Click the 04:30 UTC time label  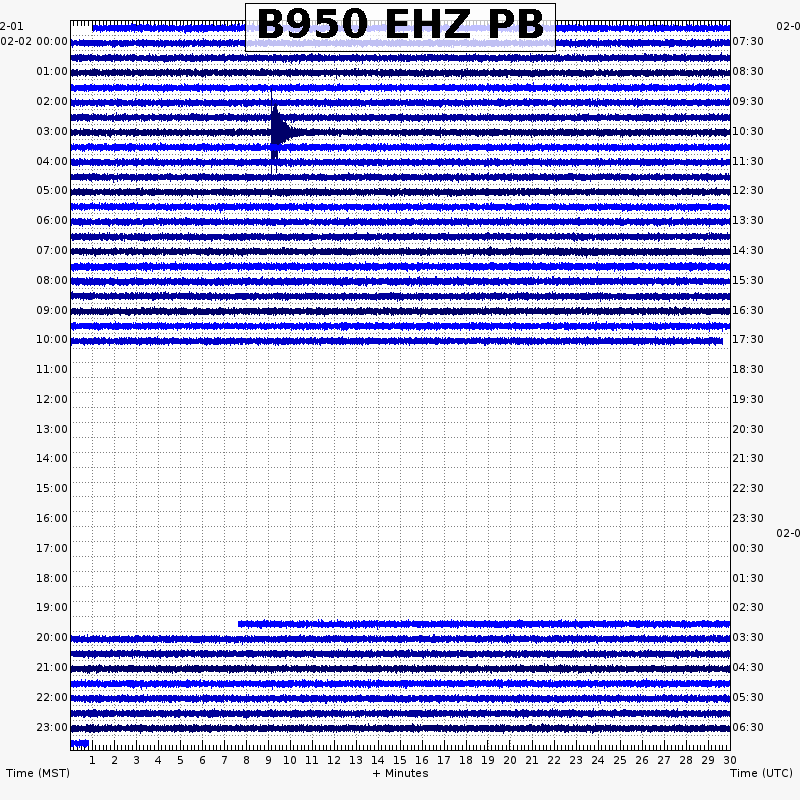tap(748, 668)
